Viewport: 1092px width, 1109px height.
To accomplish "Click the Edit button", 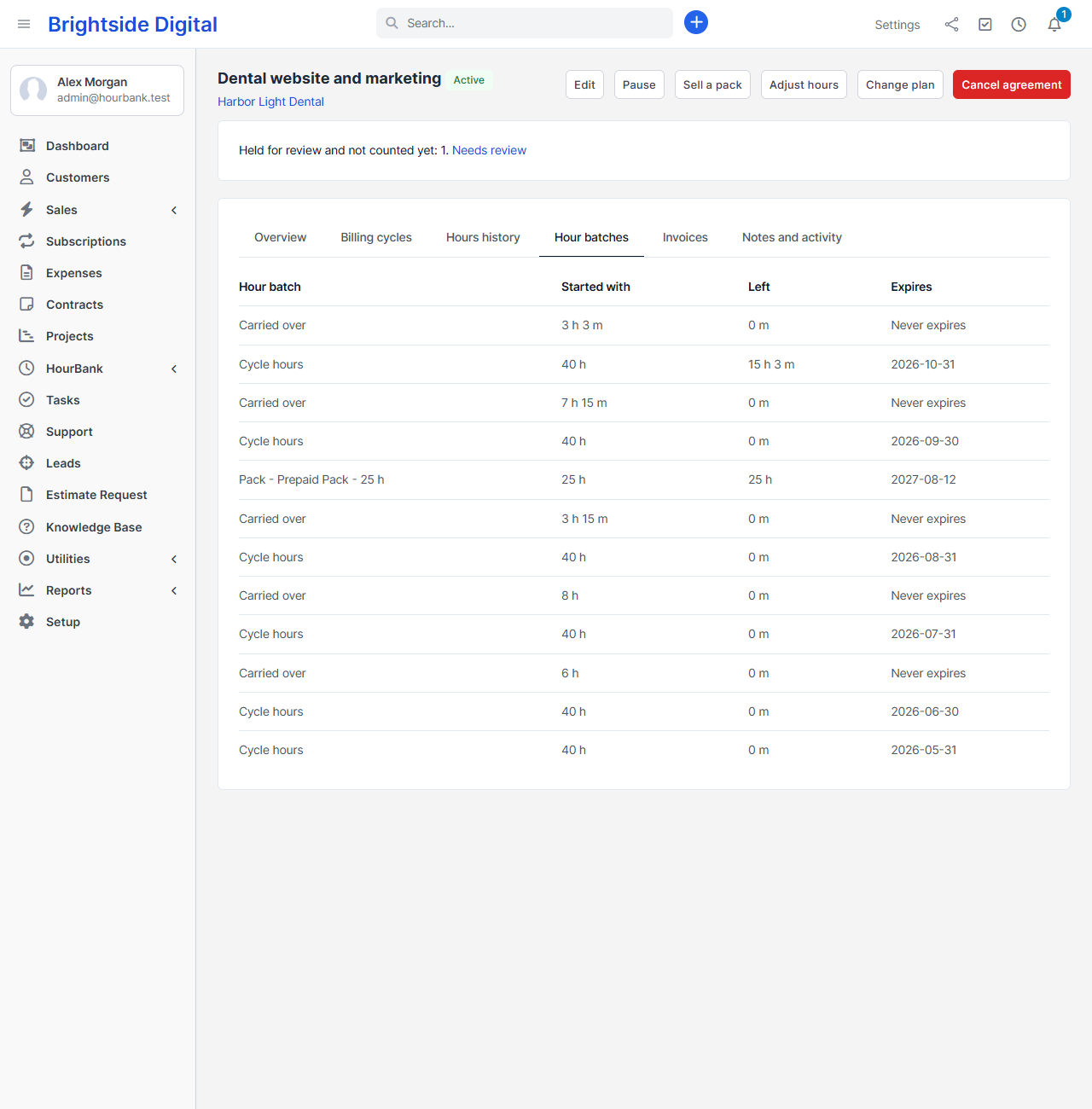I will pyautogui.click(x=584, y=84).
